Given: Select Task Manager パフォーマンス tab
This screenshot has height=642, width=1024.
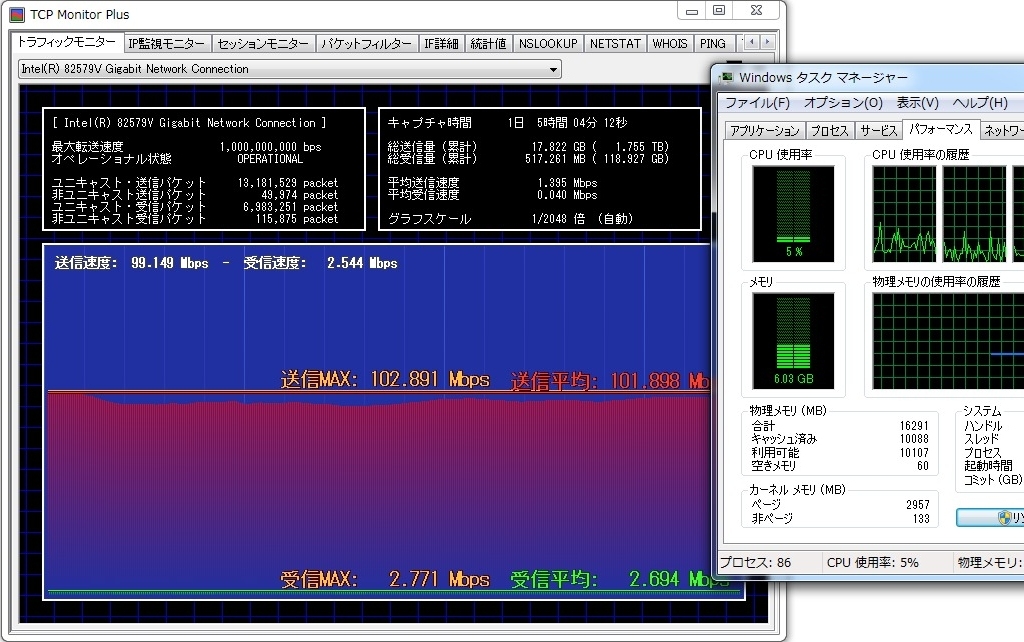Looking at the screenshot, I should pyautogui.click(x=940, y=129).
